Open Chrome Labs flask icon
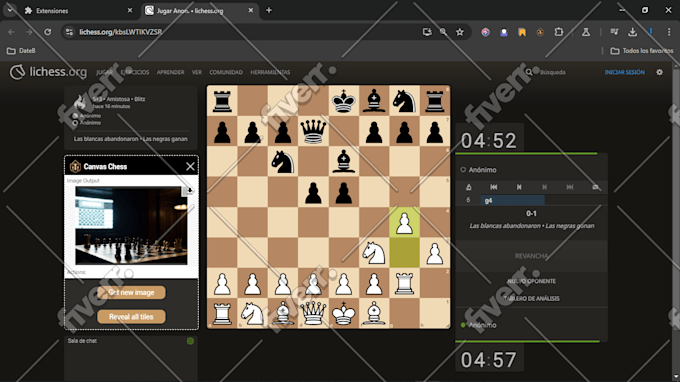Viewport: 680px width, 382px height. (585, 32)
